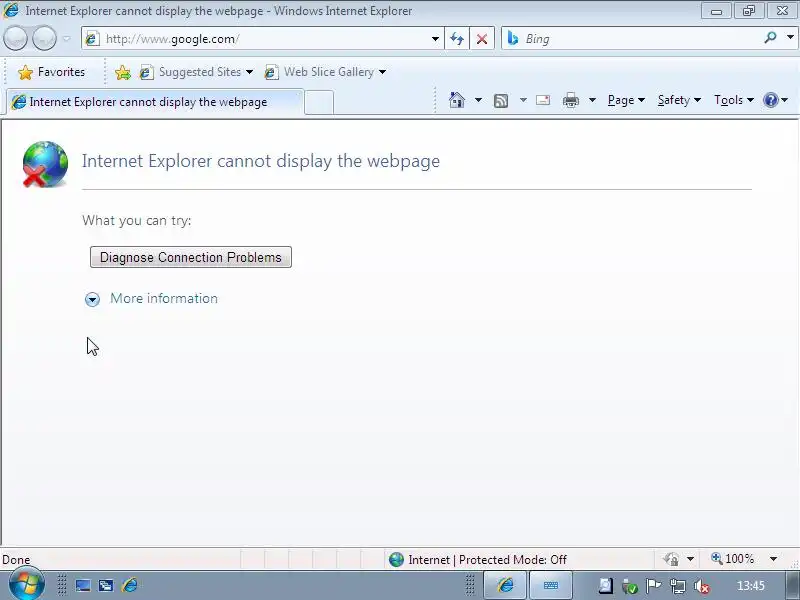Viewport: 800px width, 600px height.
Task: Launch Internet Explorer from quick launch
Action: (130, 585)
